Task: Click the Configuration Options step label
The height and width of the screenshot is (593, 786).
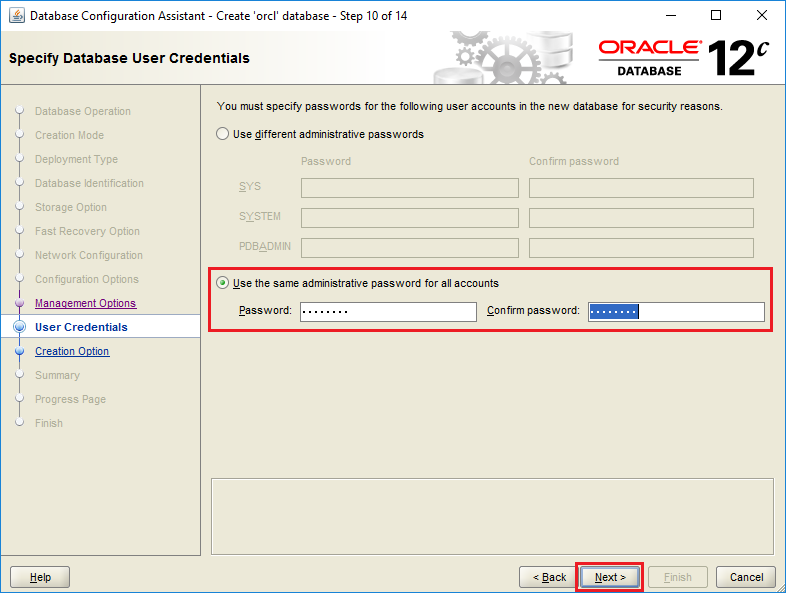Action: click(87, 279)
